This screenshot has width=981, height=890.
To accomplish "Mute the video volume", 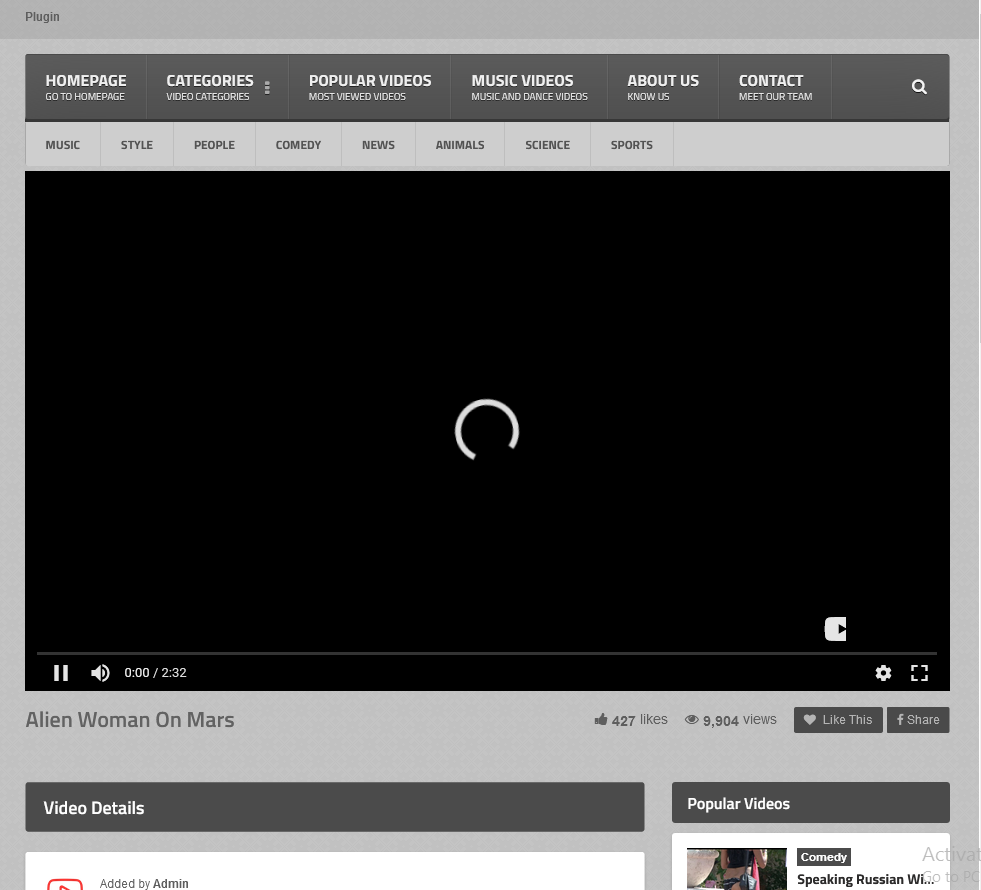I will pyautogui.click(x=100, y=673).
